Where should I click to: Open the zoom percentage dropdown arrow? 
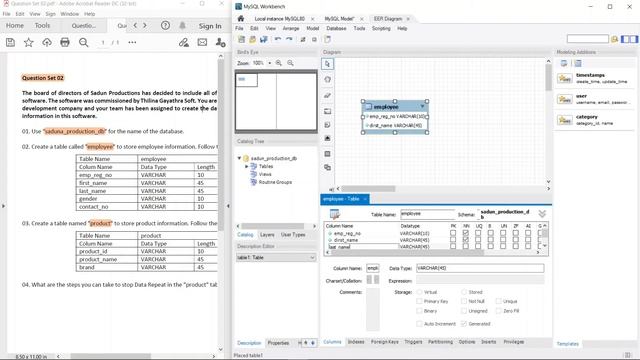click(269, 63)
